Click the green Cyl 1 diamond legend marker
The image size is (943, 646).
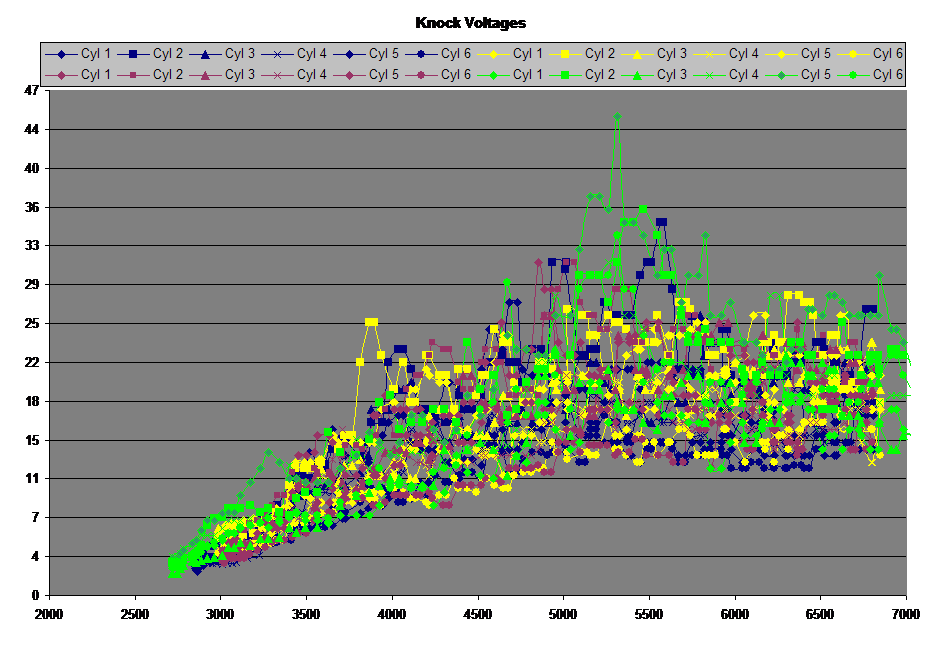point(494,75)
